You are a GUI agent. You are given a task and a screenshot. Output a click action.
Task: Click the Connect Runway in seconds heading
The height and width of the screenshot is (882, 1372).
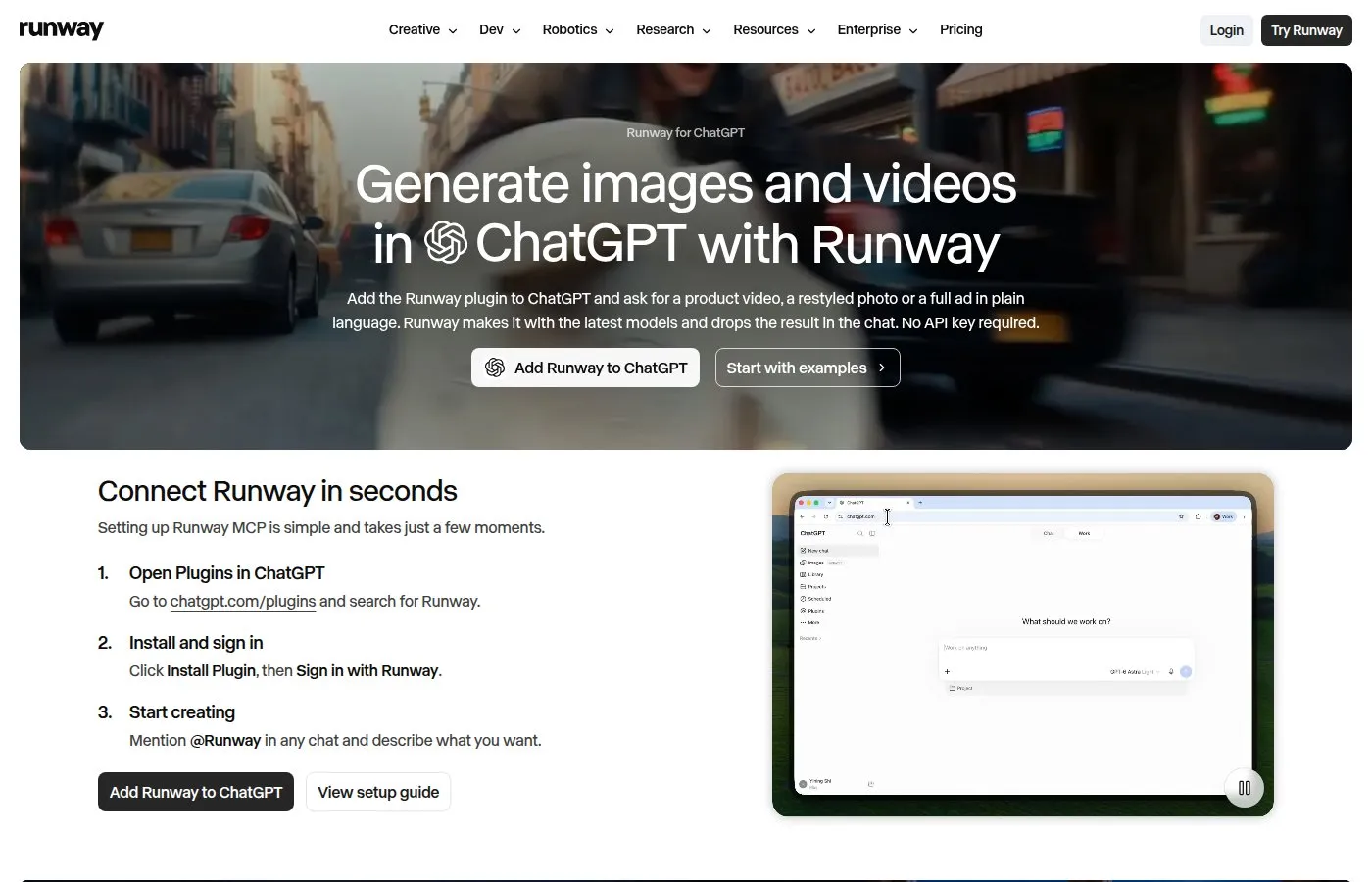277,491
